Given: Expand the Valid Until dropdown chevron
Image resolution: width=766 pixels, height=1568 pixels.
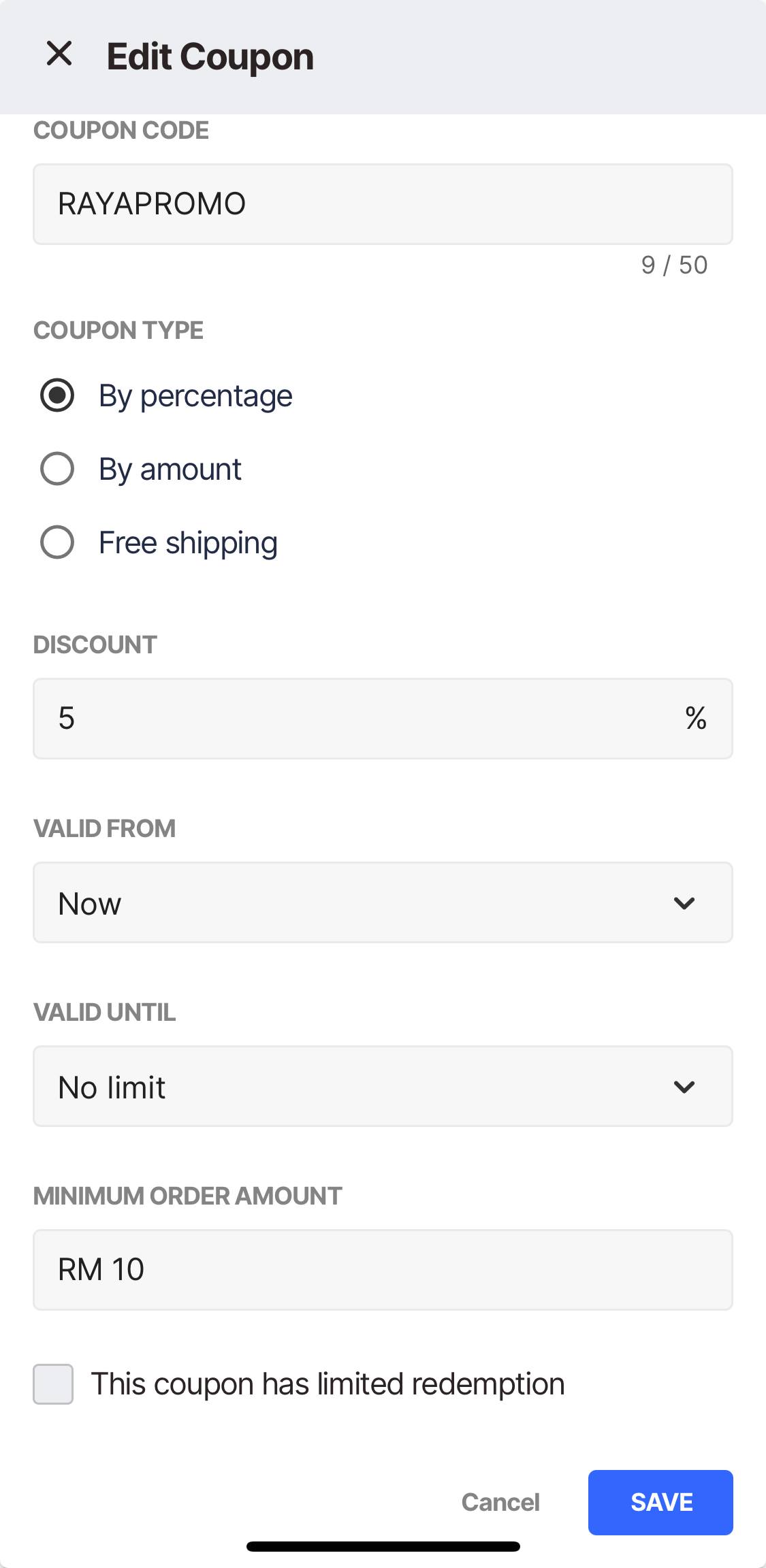Looking at the screenshot, I should [684, 1087].
